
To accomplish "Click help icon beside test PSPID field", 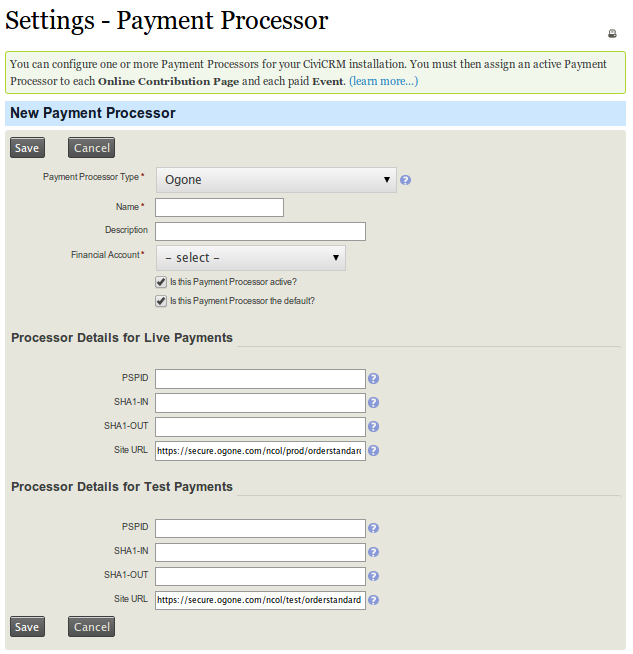I will click(x=373, y=528).
